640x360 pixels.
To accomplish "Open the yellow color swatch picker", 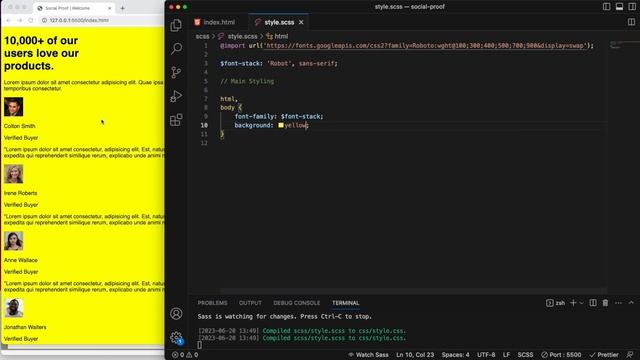I will point(281,125).
